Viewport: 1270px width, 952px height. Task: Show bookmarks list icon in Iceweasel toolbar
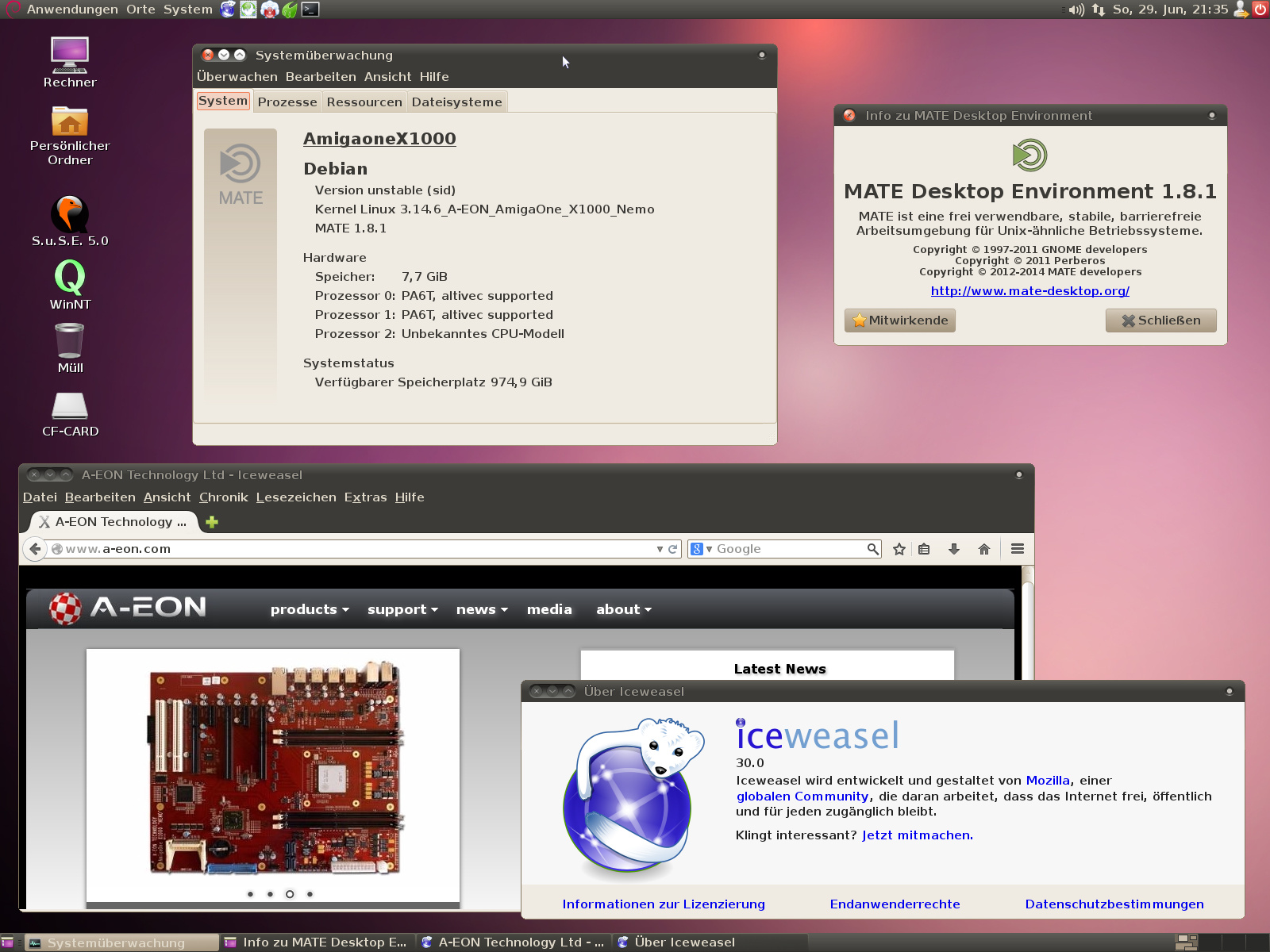[924, 549]
